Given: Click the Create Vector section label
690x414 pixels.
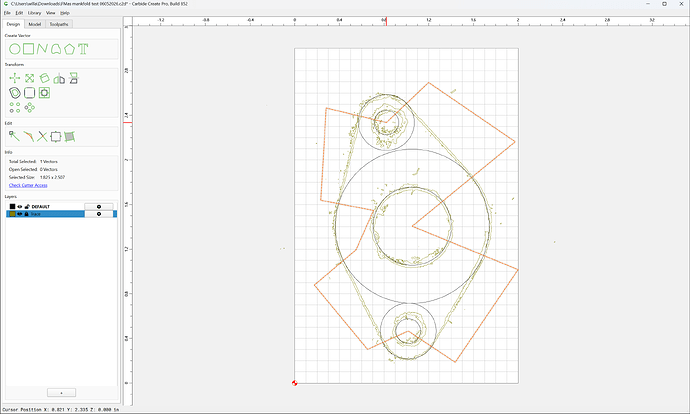Looking at the screenshot, I should [x=18, y=35].
